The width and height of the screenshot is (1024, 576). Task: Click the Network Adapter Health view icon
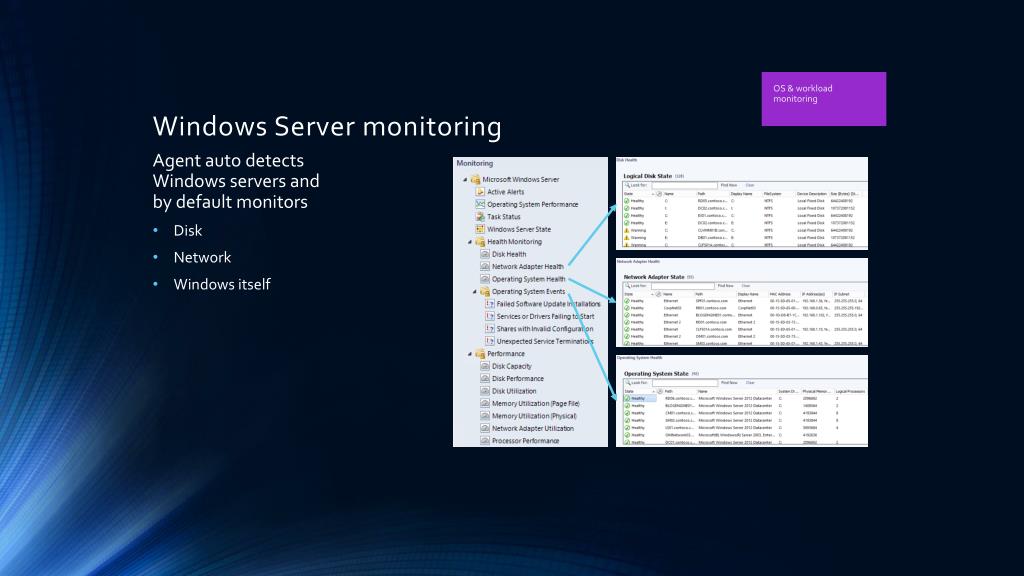[x=485, y=266]
